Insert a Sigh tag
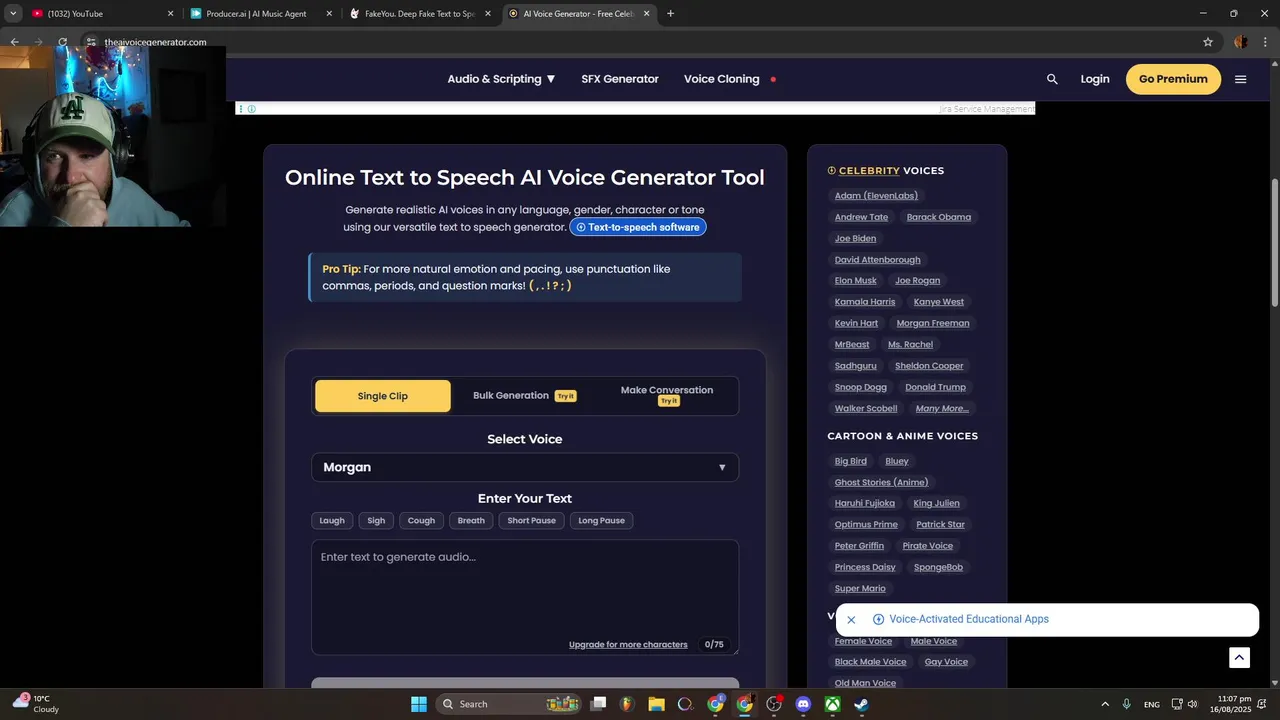The image size is (1280, 720). pyautogui.click(x=376, y=520)
